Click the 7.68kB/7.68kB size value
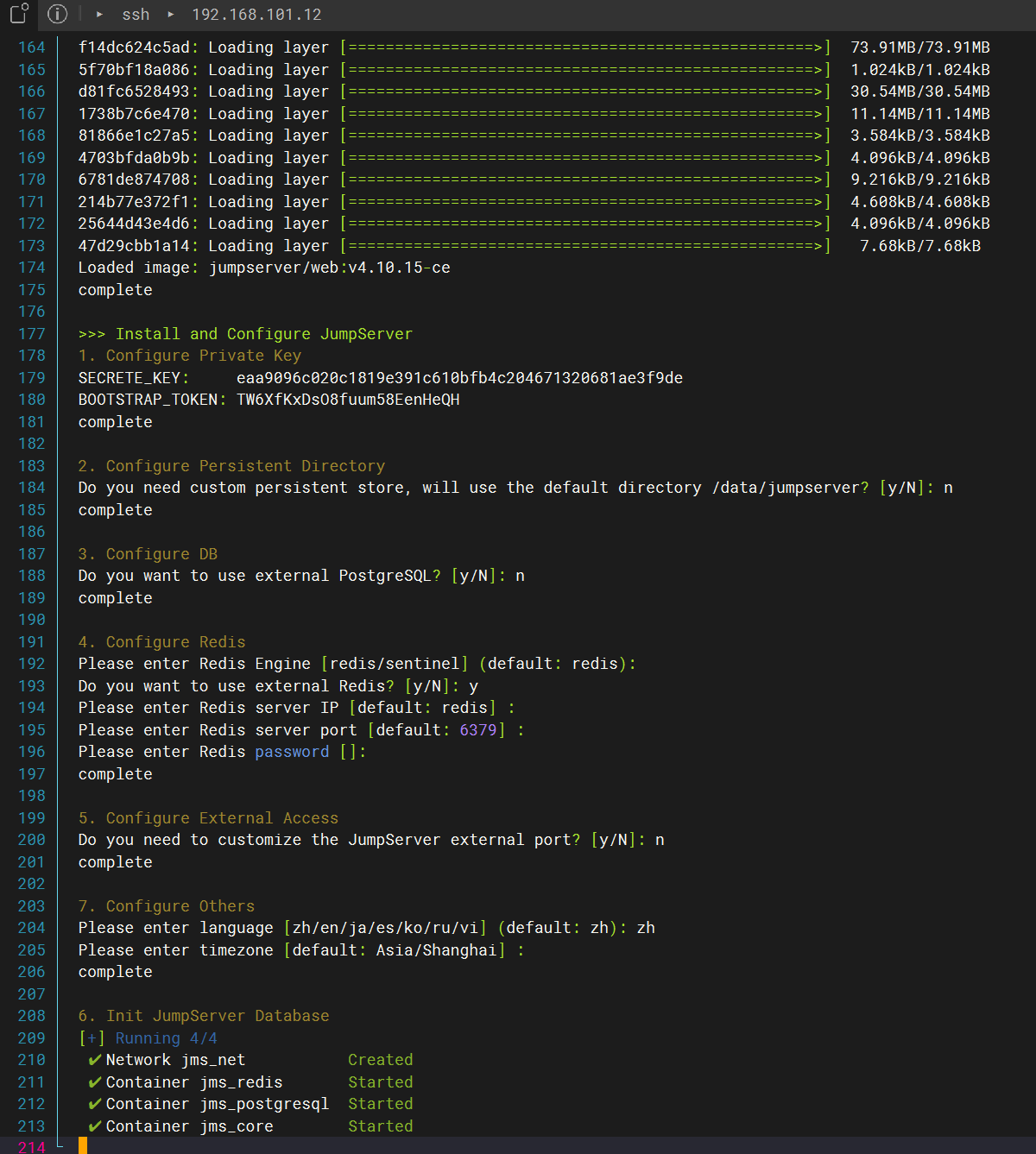 click(920, 246)
